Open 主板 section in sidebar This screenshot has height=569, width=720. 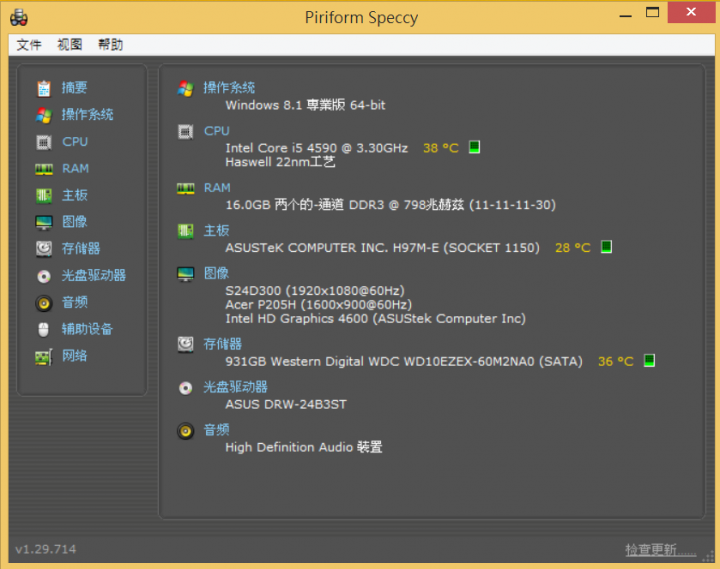74,195
